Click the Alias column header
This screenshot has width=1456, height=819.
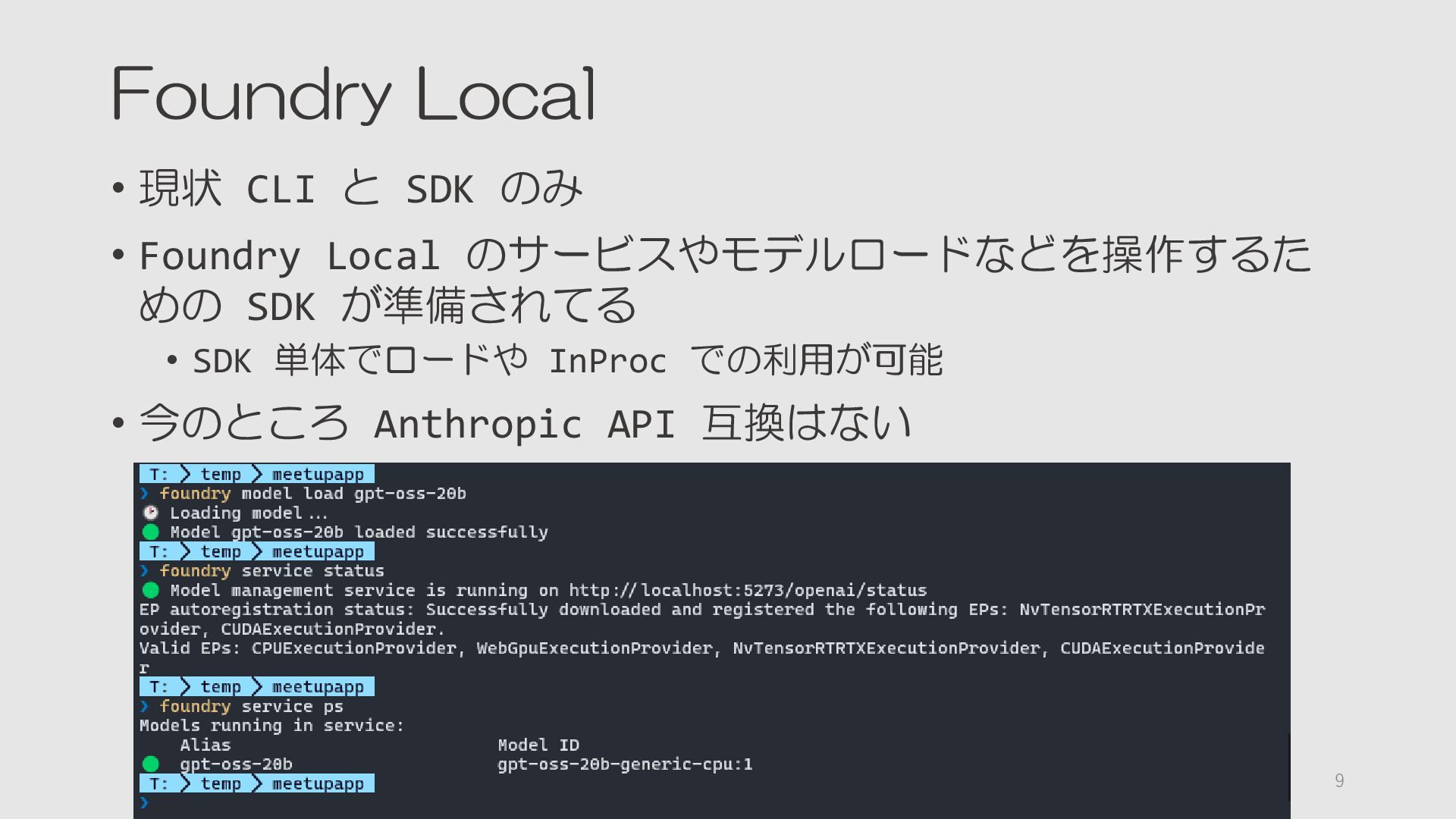click(x=205, y=745)
